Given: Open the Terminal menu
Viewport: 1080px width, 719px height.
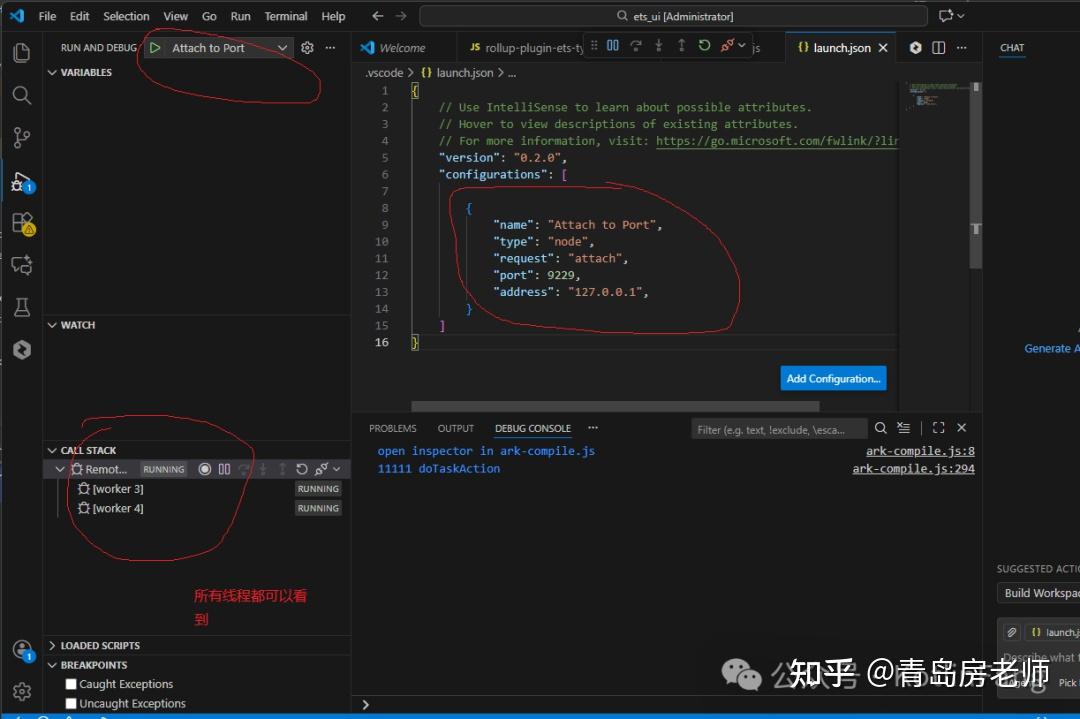Looking at the screenshot, I should [x=285, y=15].
